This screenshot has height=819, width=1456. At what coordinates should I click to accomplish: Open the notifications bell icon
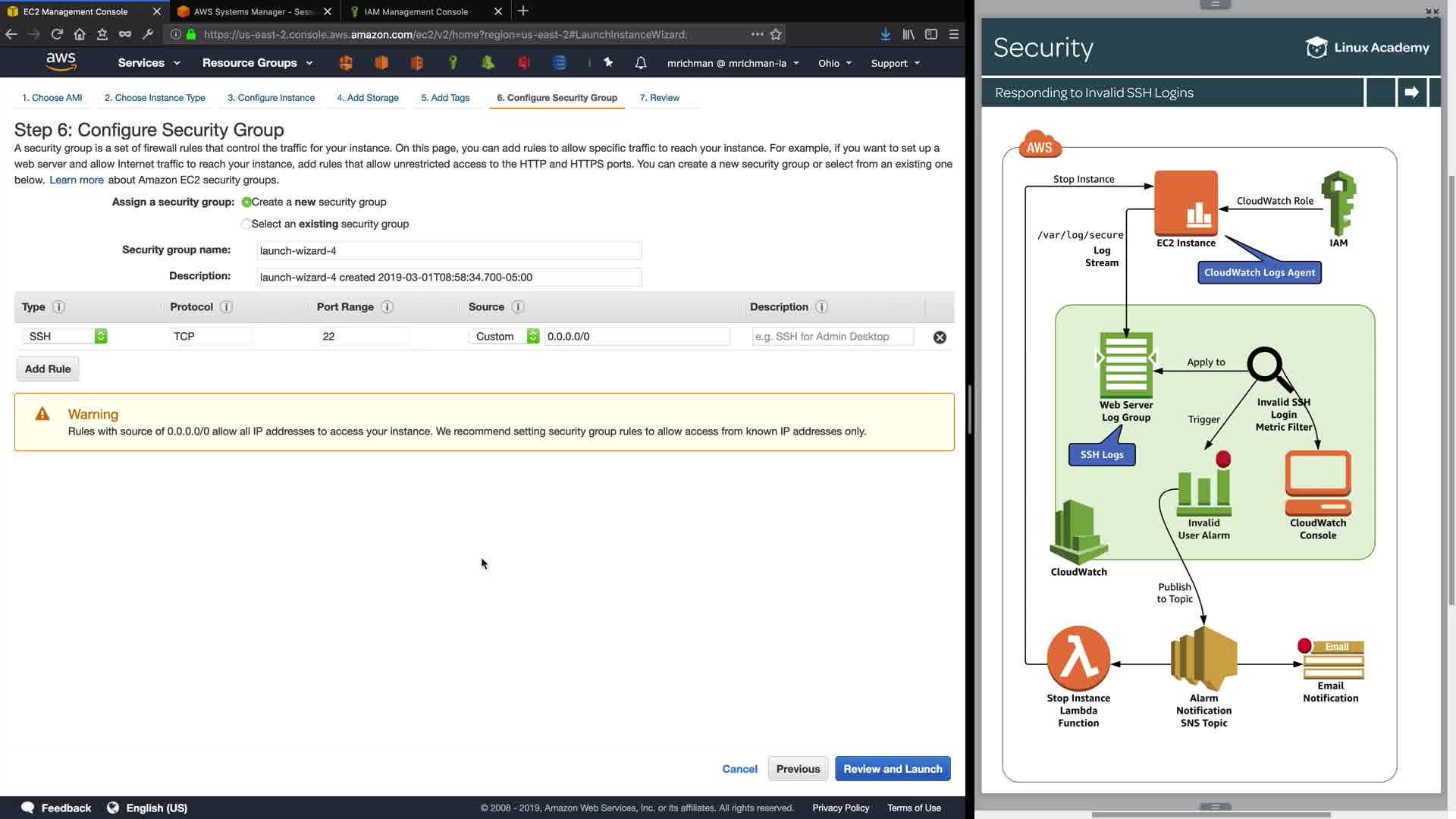click(641, 63)
